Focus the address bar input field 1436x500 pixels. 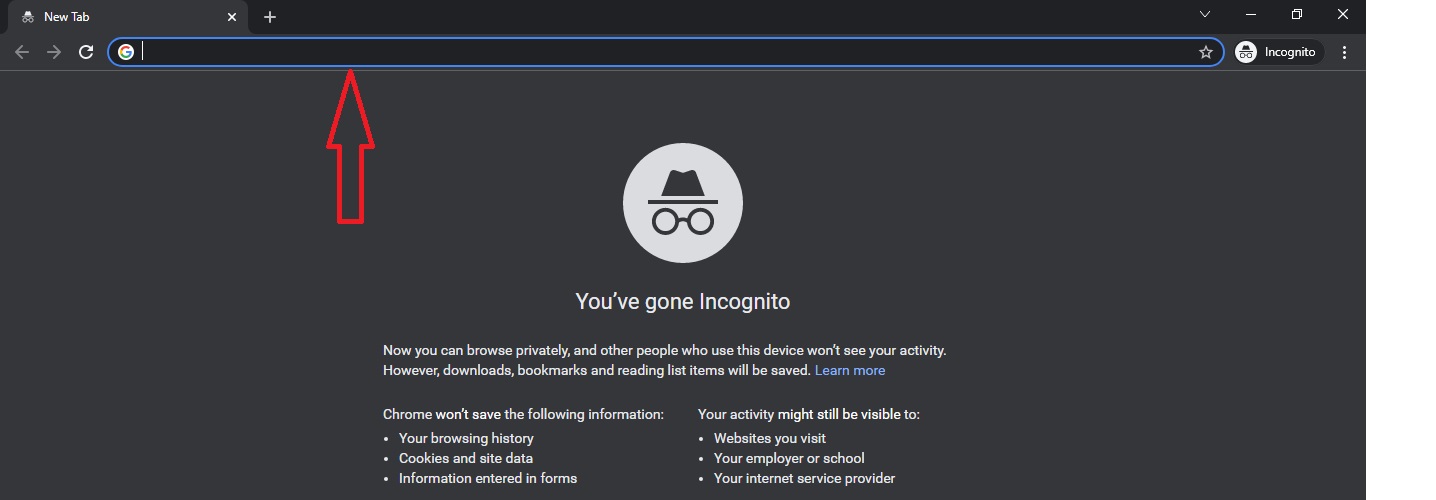(660, 52)
